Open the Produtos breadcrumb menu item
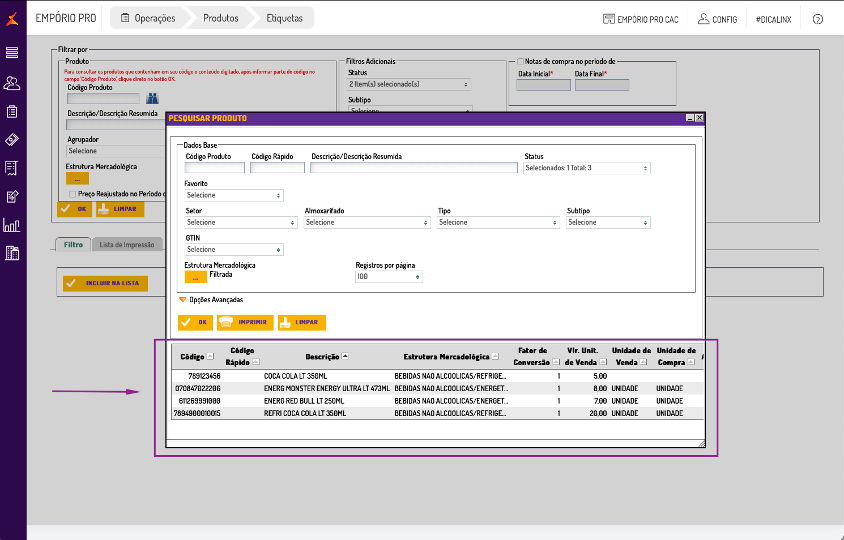The height and width of the screenshot is (540, 844). pyautogui.click(x=220, y=18)
